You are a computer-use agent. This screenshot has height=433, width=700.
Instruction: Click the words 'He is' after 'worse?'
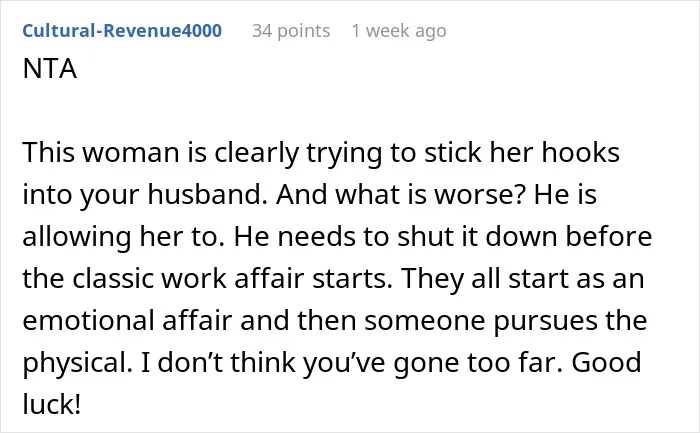coord(565,195)
